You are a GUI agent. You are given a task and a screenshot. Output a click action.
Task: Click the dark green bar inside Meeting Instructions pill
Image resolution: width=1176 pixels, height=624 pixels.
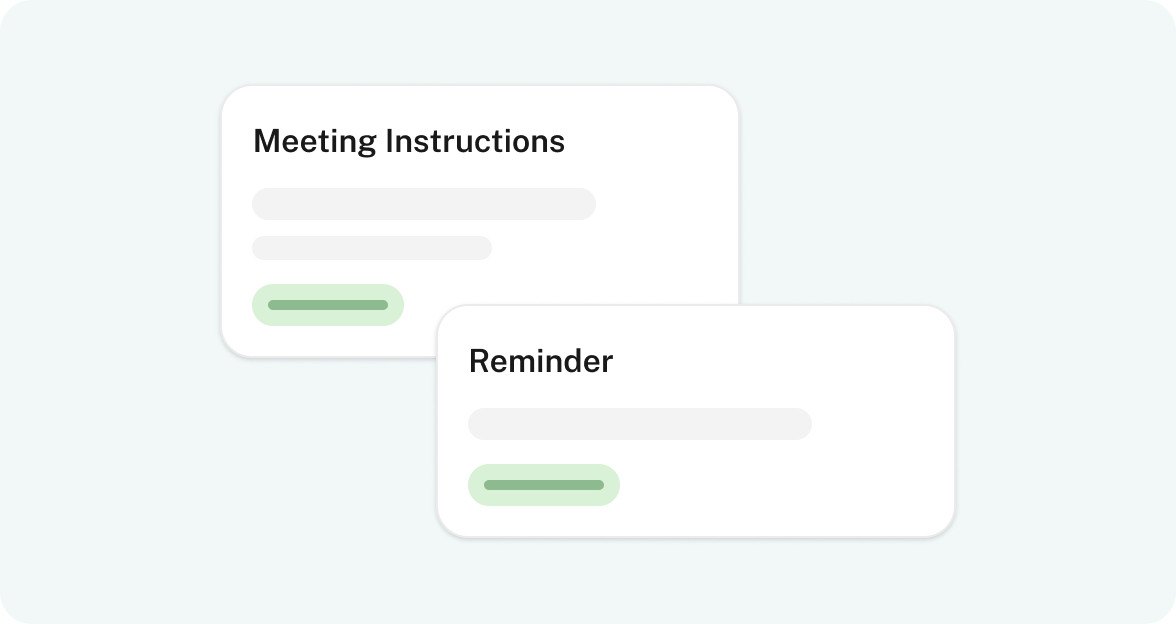[327, 305]
